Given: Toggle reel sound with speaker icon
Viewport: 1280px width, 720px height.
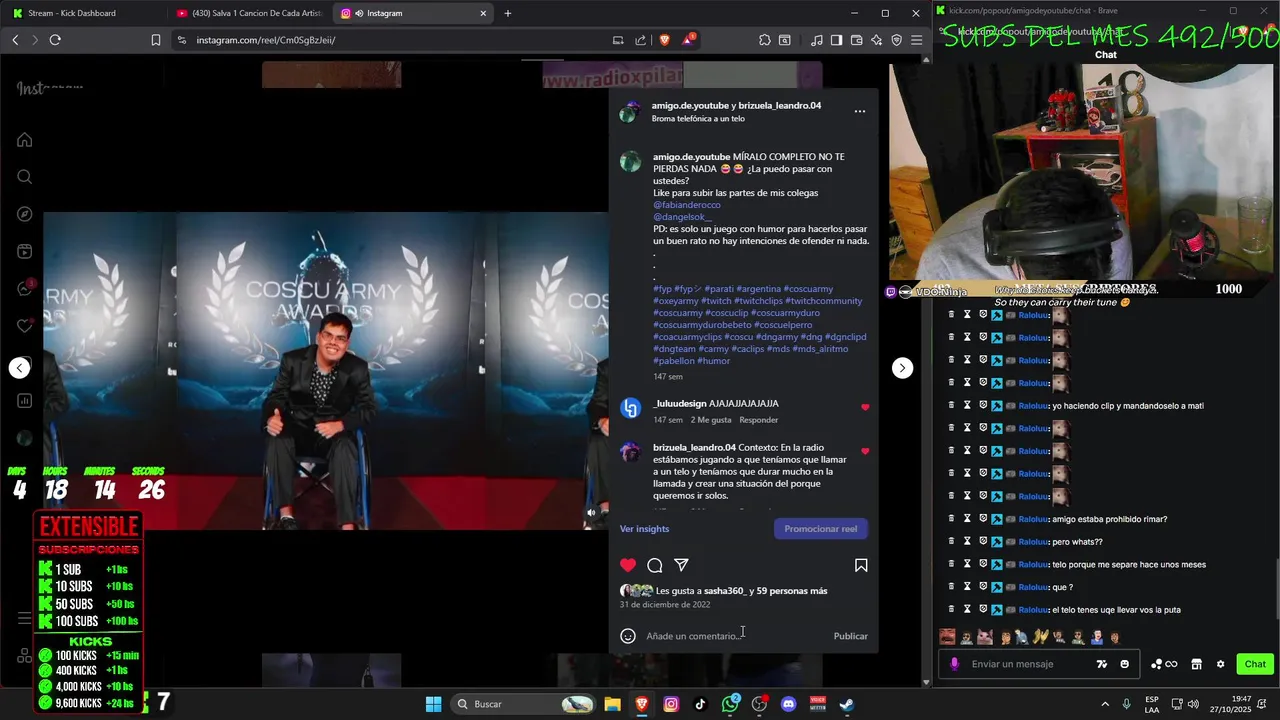Looking at the screenshot, I should pos(591,512).
